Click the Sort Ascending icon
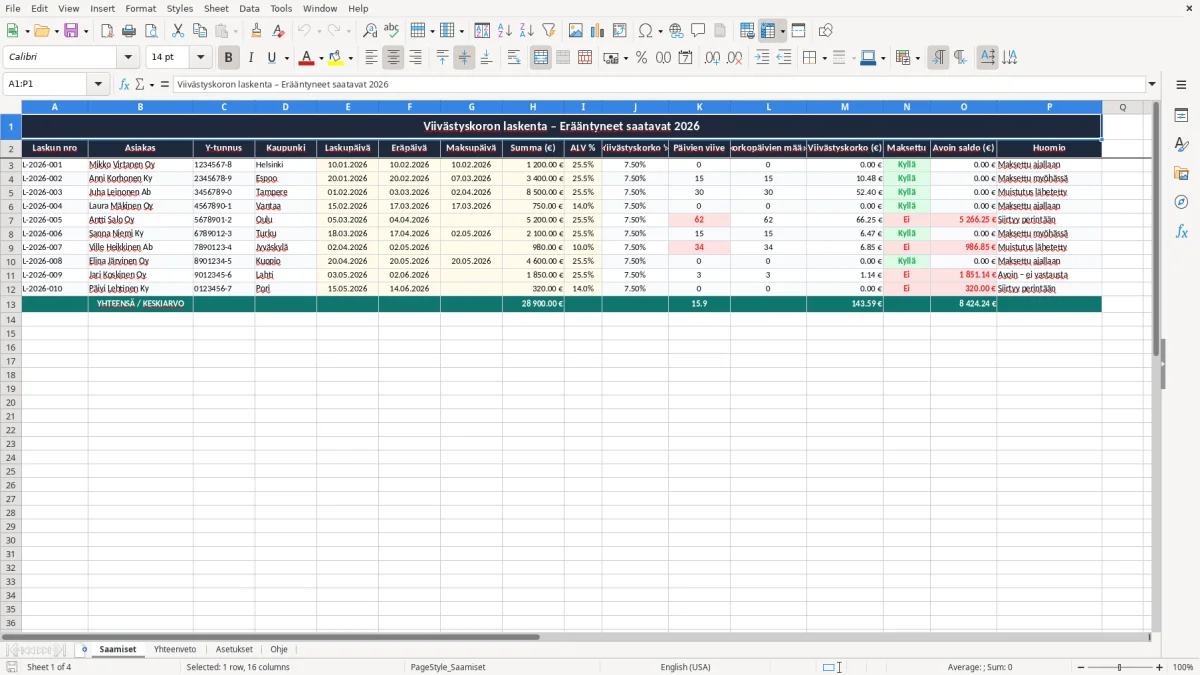Image resolution: width=1200 pixels, height=675 pixels. (x=505, y=31)
